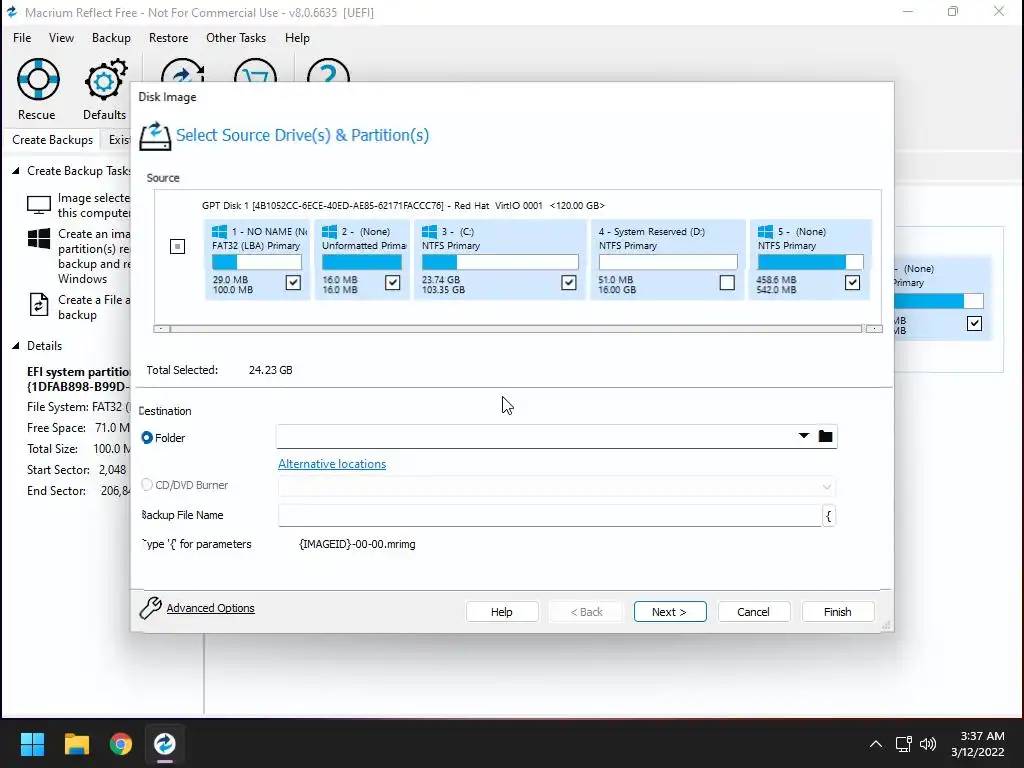
Task: Click the Windows logo on partition 1
Action: coord(219,231)
